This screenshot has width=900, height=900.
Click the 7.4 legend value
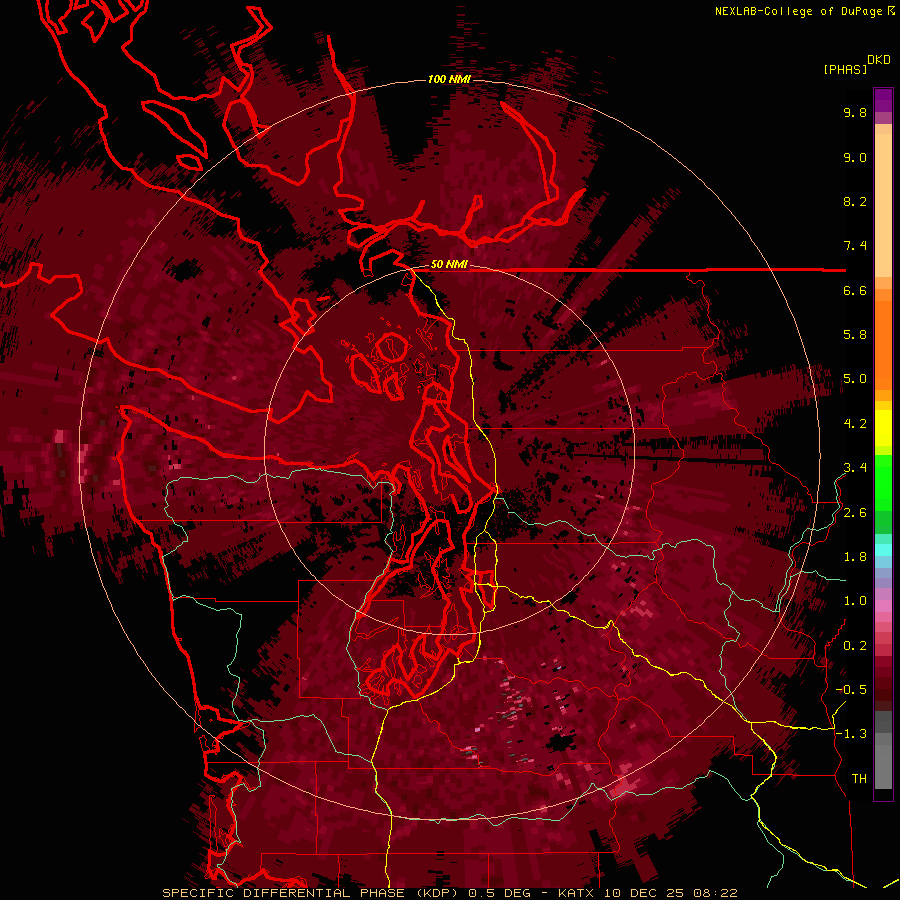point(855,246)
